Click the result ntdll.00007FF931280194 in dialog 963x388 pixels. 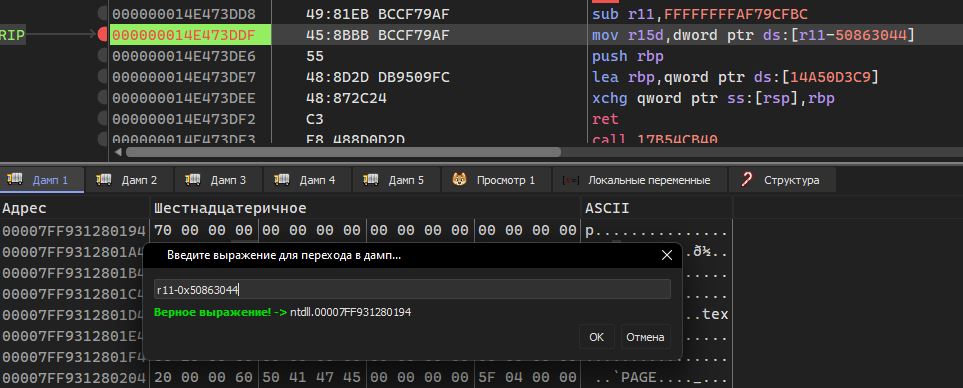351,312
